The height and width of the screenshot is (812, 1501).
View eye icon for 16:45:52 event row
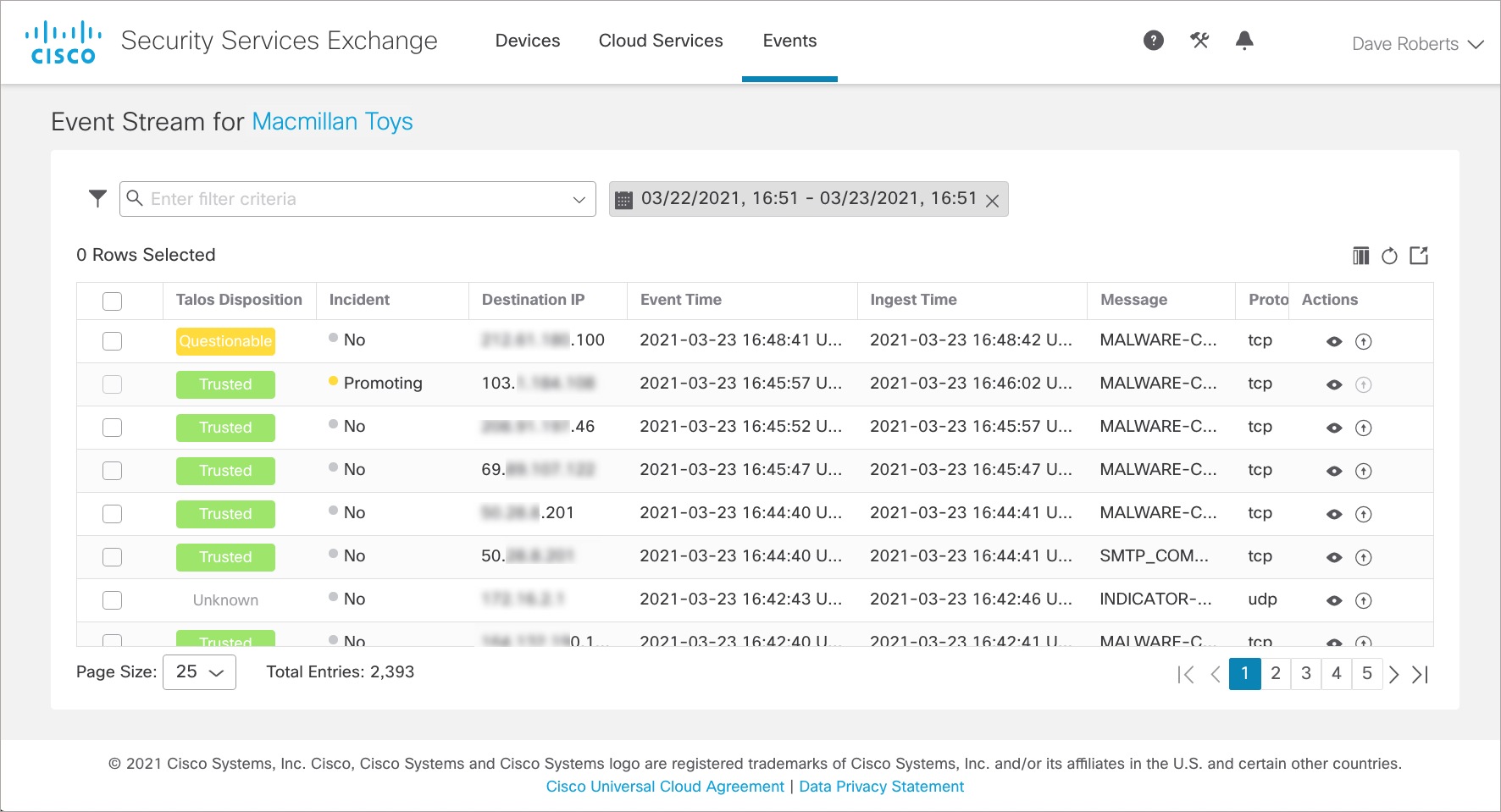(1334, 428)
